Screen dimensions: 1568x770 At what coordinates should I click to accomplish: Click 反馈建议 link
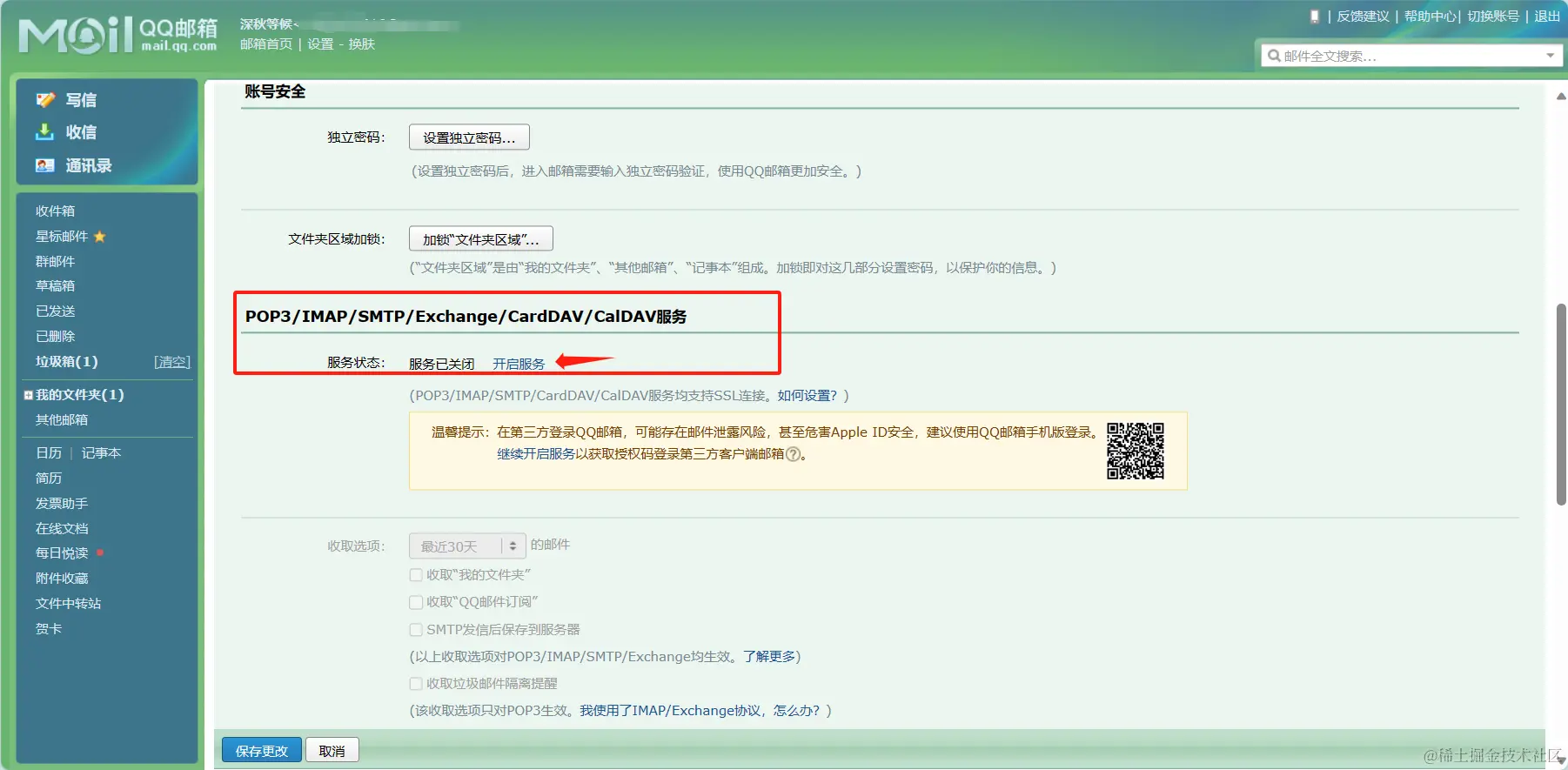1364,17
